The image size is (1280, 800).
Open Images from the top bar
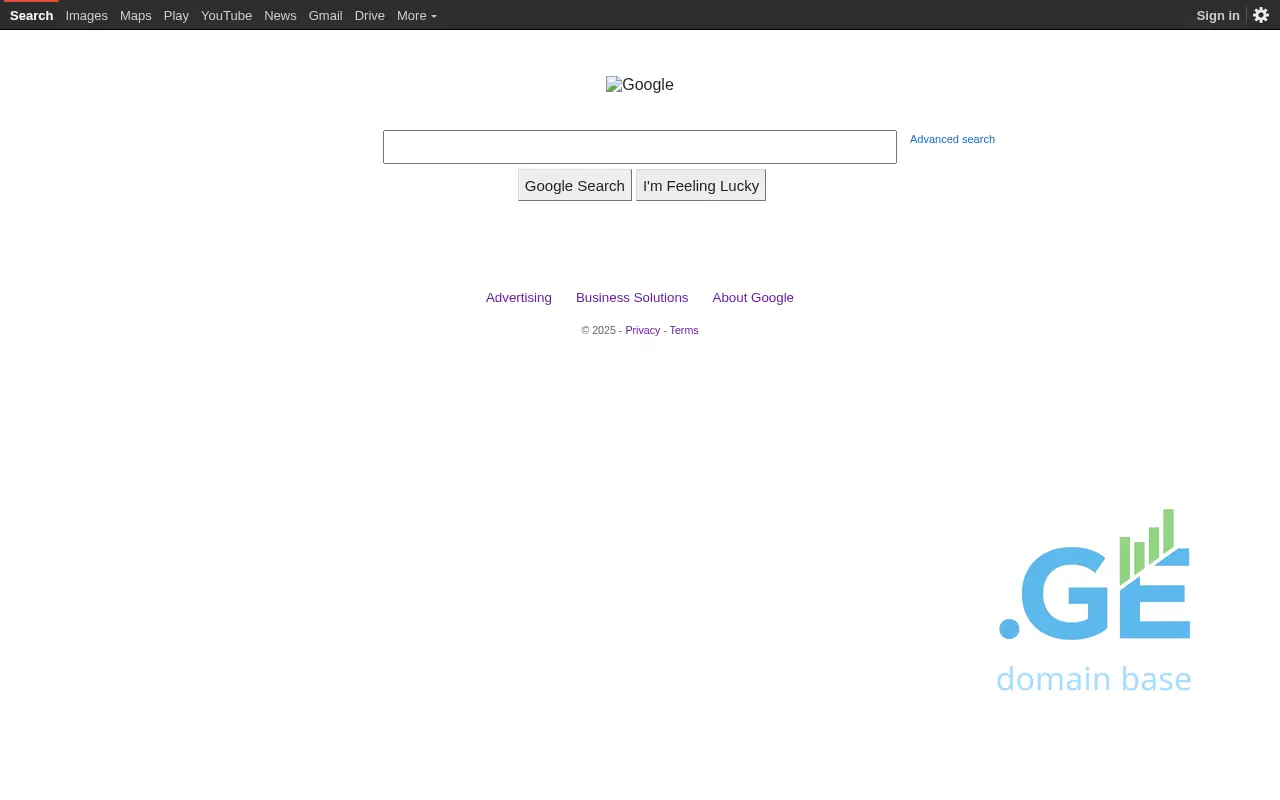86,16
